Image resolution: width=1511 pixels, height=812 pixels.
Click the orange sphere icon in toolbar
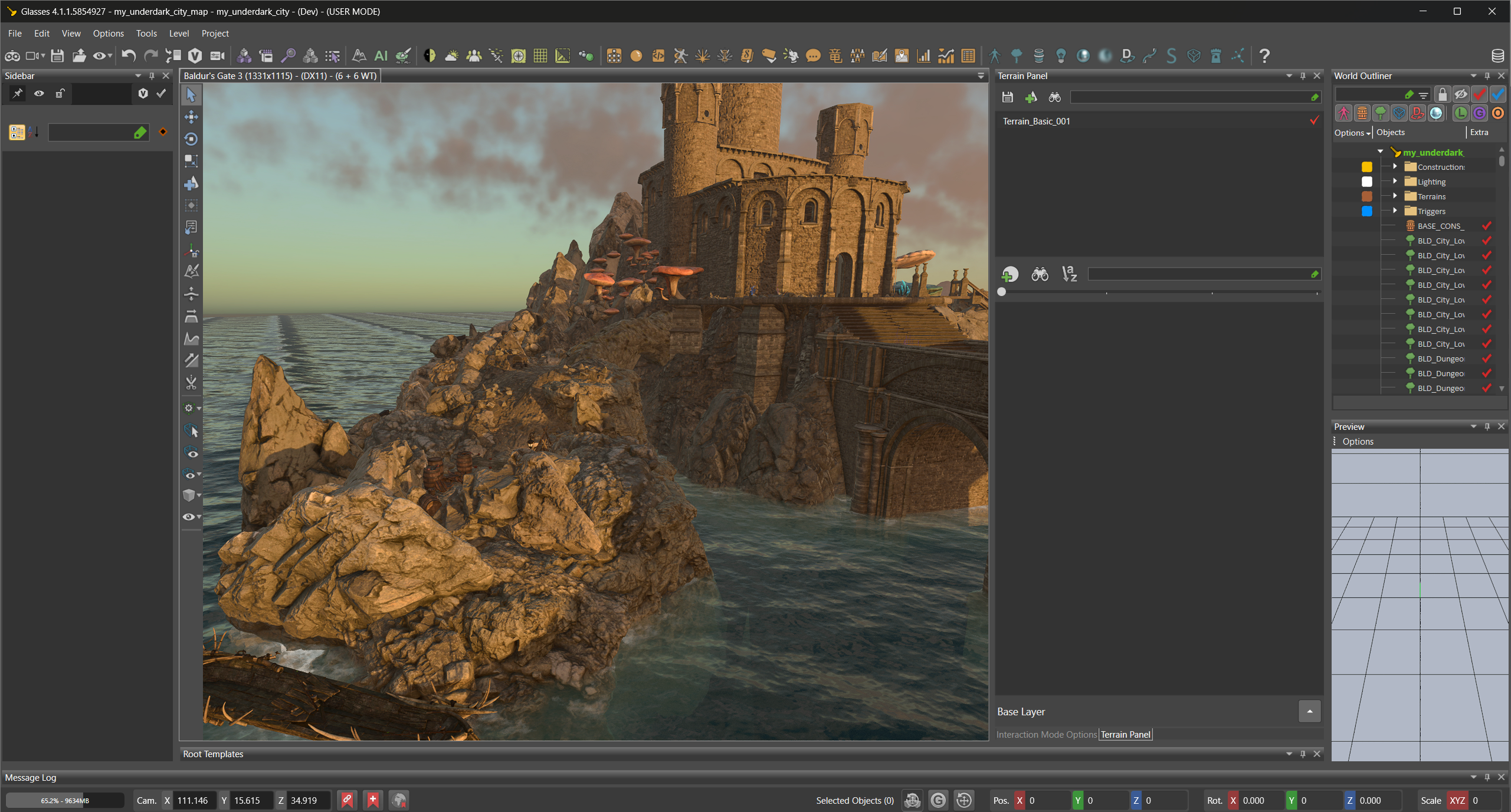click(x=636, y=56)
